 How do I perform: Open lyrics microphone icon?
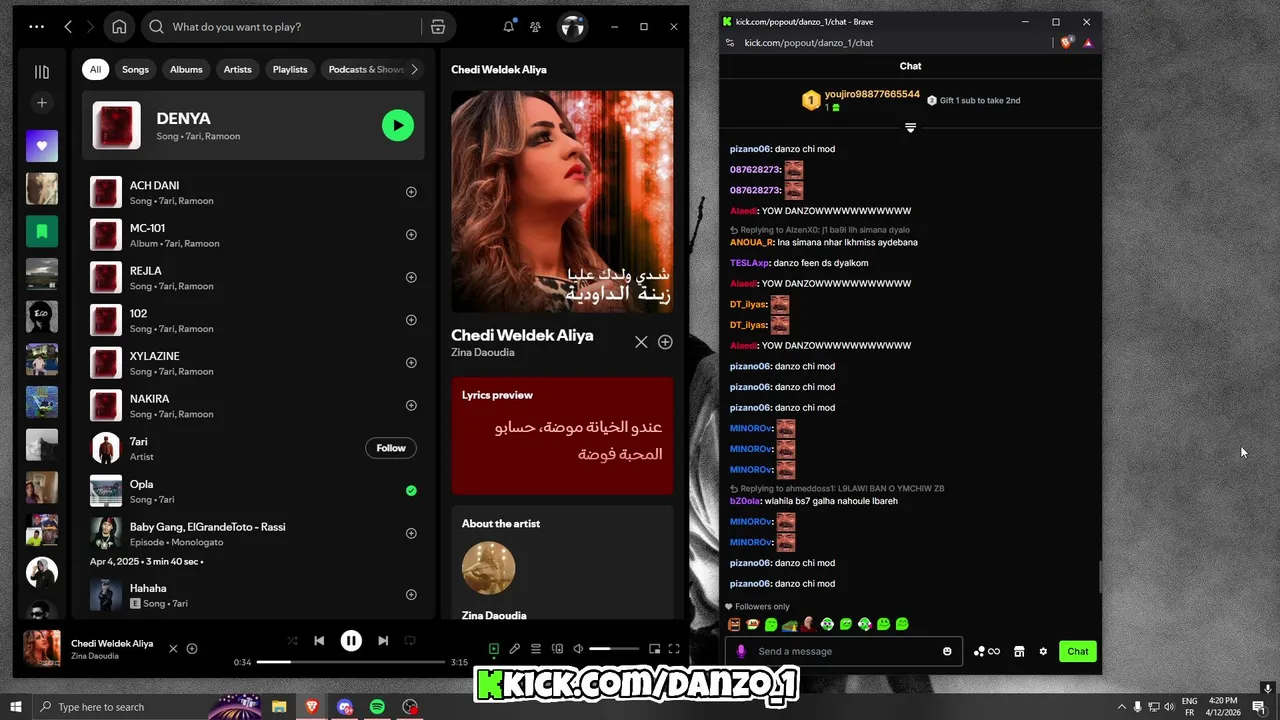click(515, 649)
